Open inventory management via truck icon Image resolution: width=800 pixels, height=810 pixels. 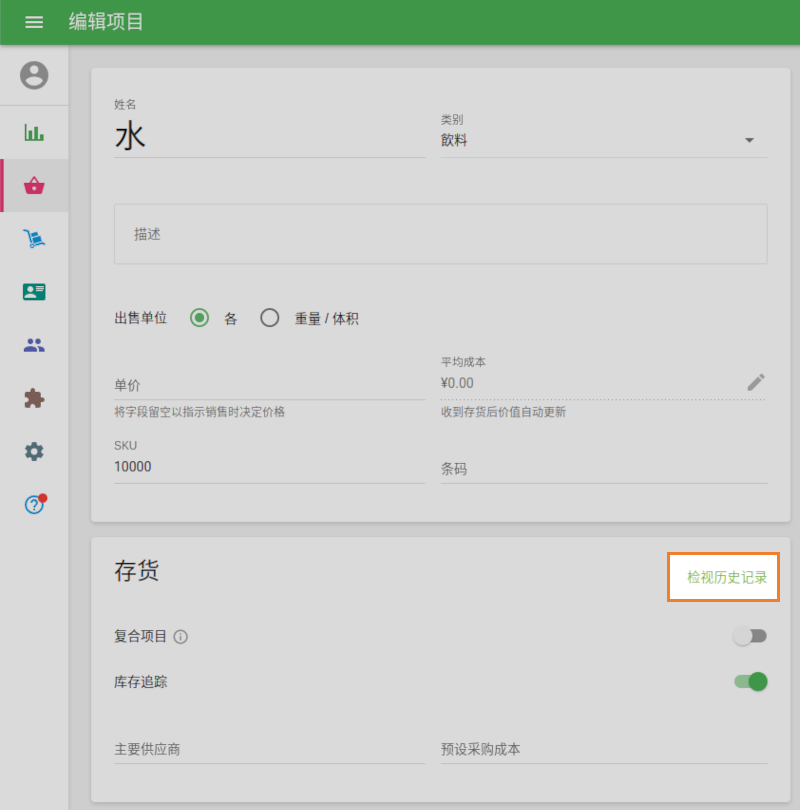click(x=34, y=238)
